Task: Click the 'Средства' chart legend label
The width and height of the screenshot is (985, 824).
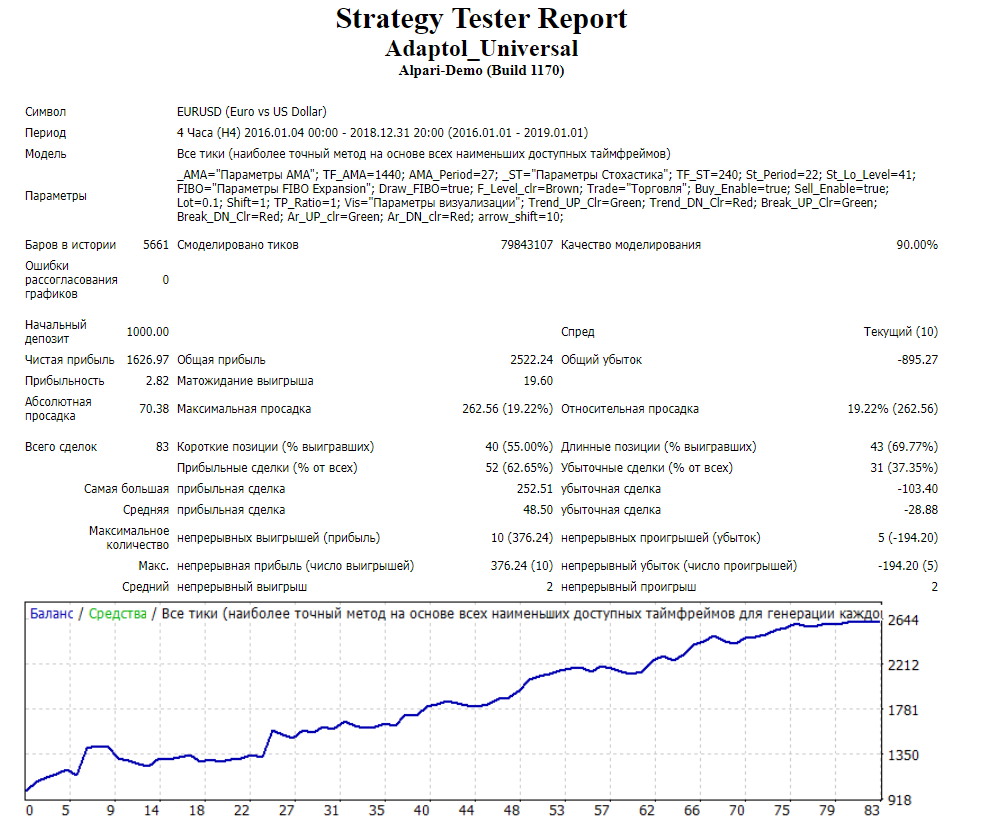Action: (x=117, y=614)
